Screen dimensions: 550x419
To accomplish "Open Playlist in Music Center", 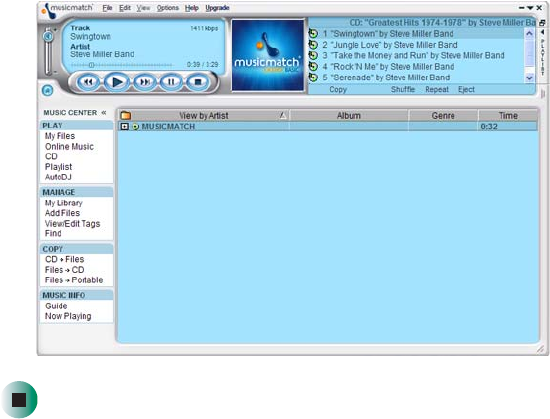I will (58, 167).
